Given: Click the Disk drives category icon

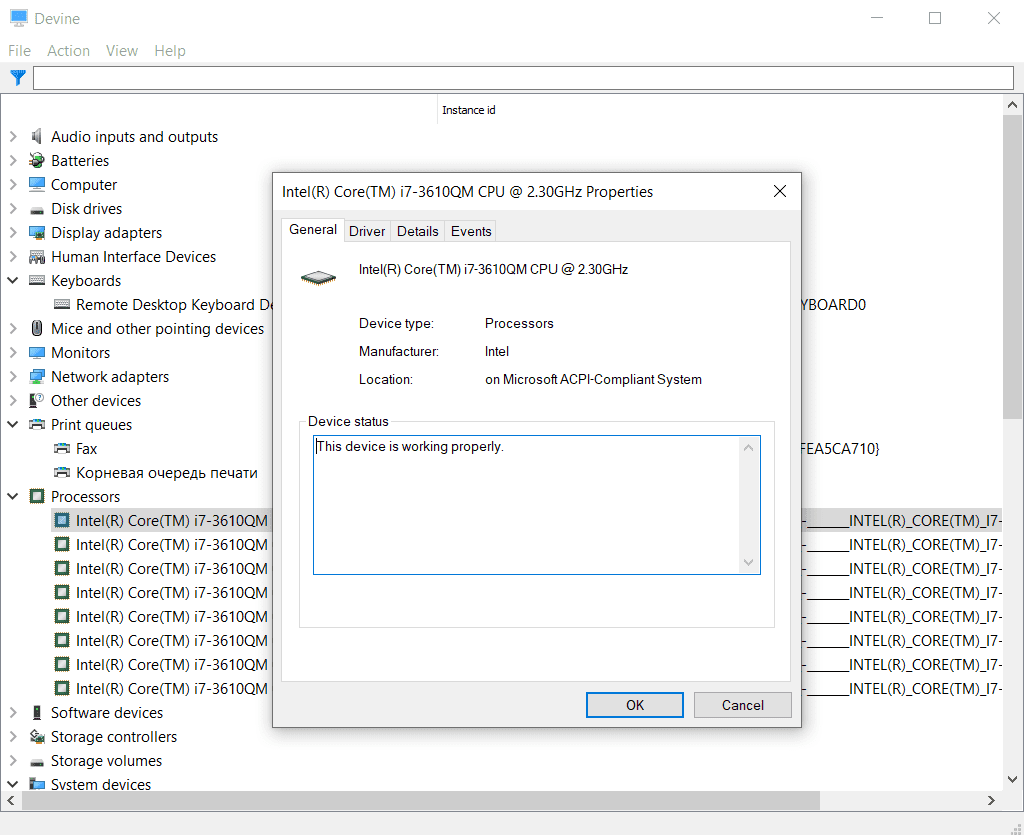Looking at the screenshot, I should [37, 209].
